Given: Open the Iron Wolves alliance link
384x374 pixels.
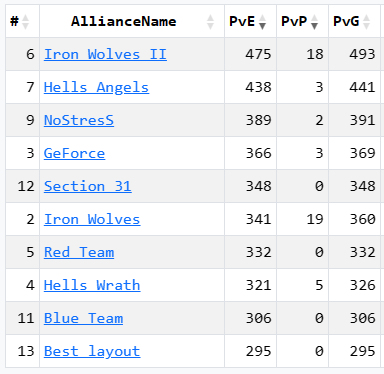Looking at the screenshot, I should tap(92, 219).
